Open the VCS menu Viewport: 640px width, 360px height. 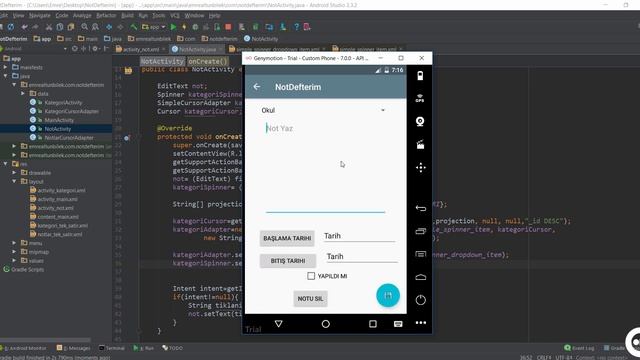[x=175, y=16]
